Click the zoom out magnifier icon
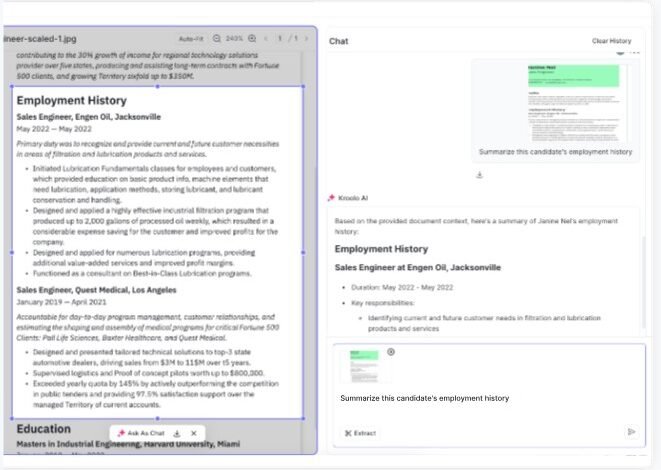Screen dimensions: 661x470 pyautogui.click(x=216, y=38)
